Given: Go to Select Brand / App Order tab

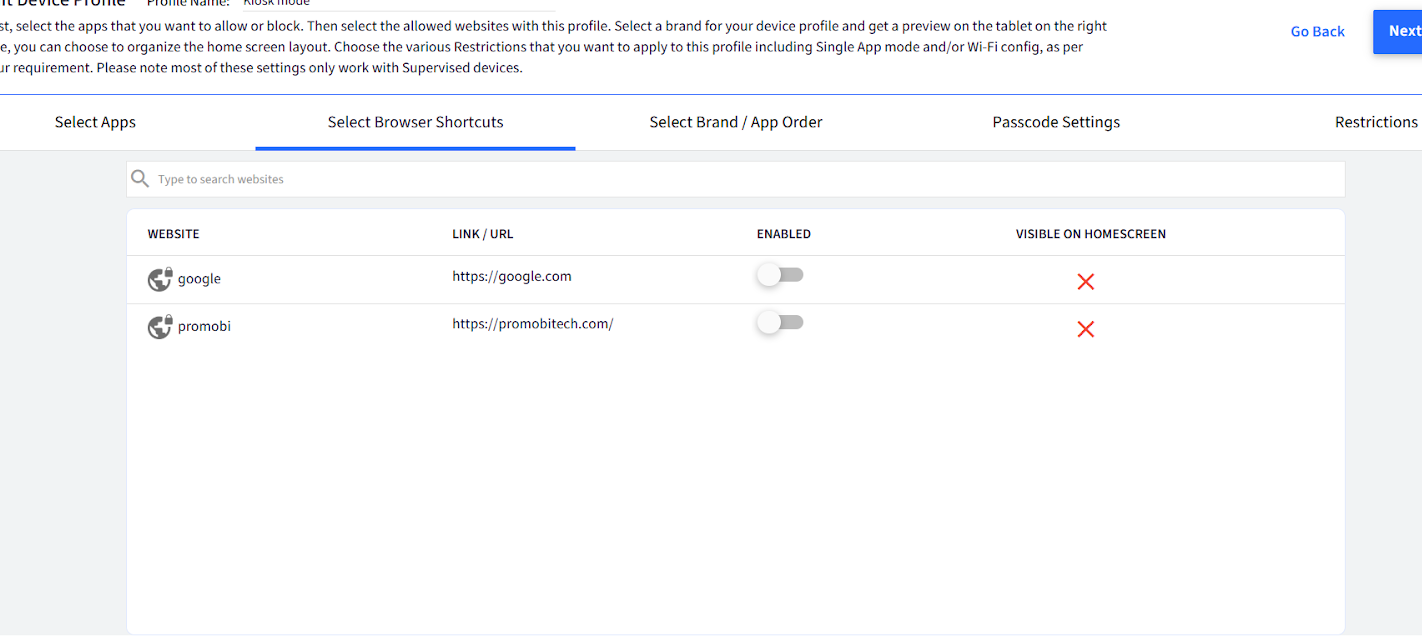Looking at the screenshot, I should (735, 122).
